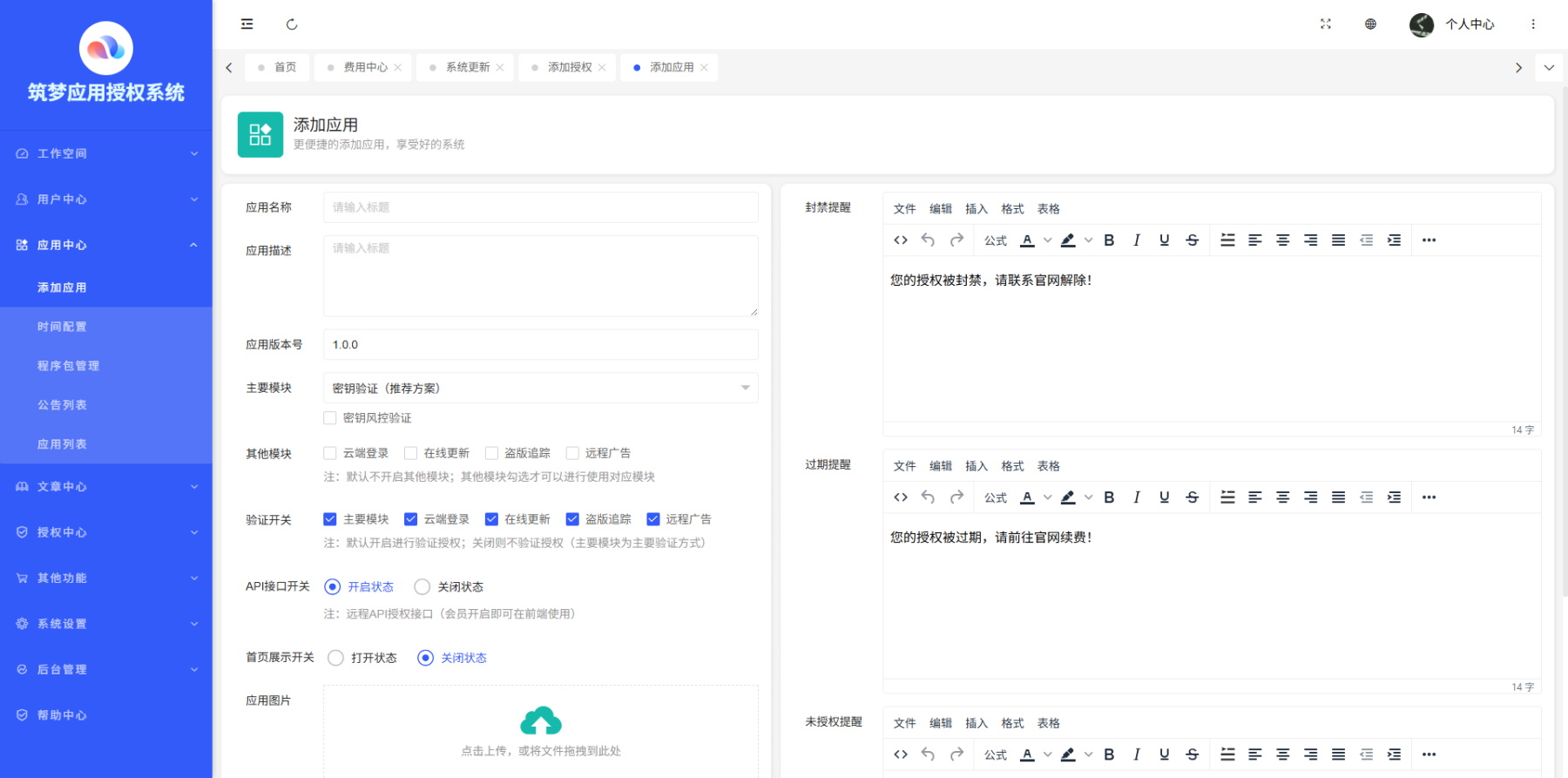Open 个人中心 in the top bar

coord(1469,24)
